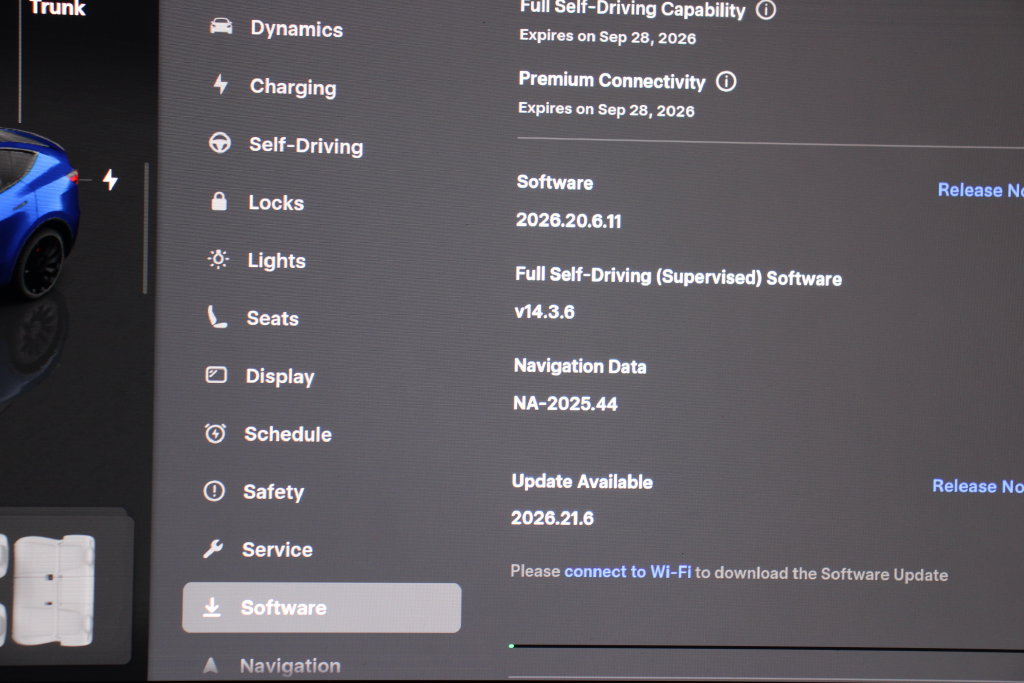Open Premium Connectivity info icon
The height and width of the screenshot is (683, 1024).
tap(726, 82)
